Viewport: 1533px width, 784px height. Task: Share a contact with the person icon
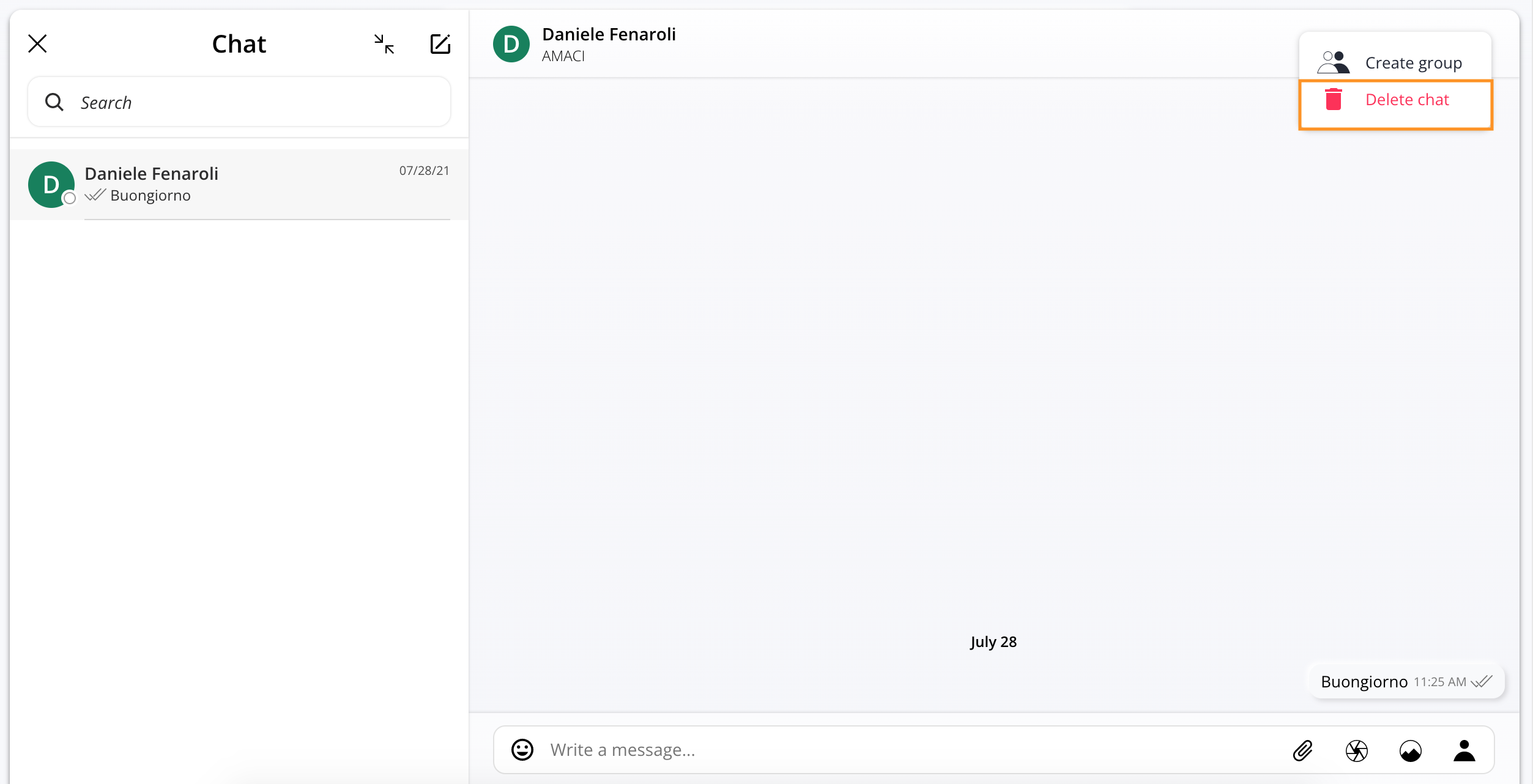pyautogui.click(x=1464, y=750)
